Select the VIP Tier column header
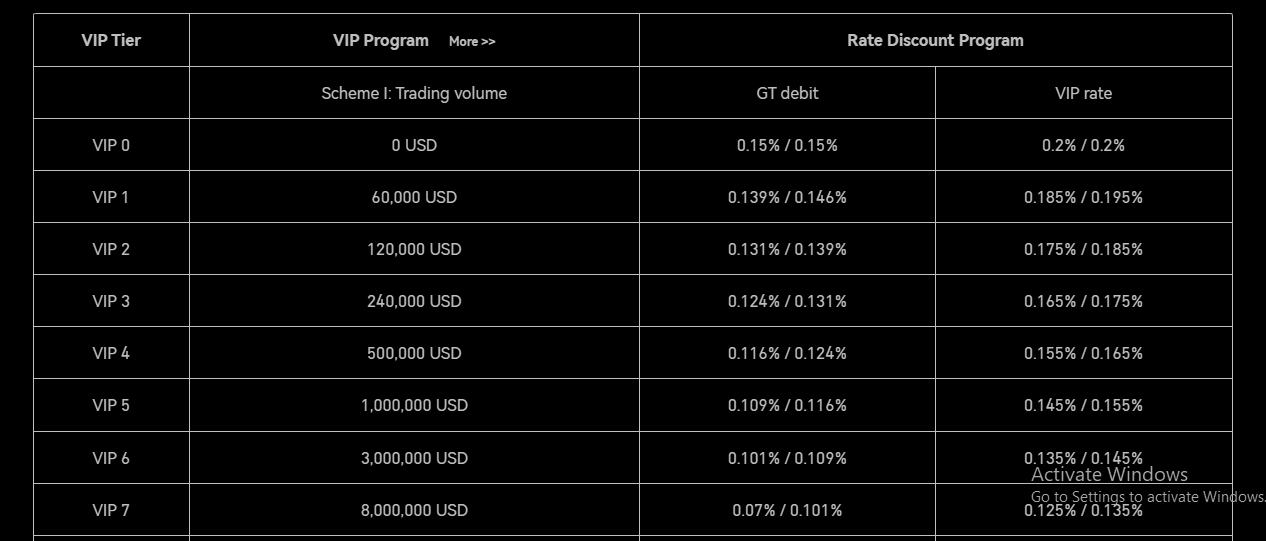The width and height of the screenshot is (1266, 541). coord(111,40)
